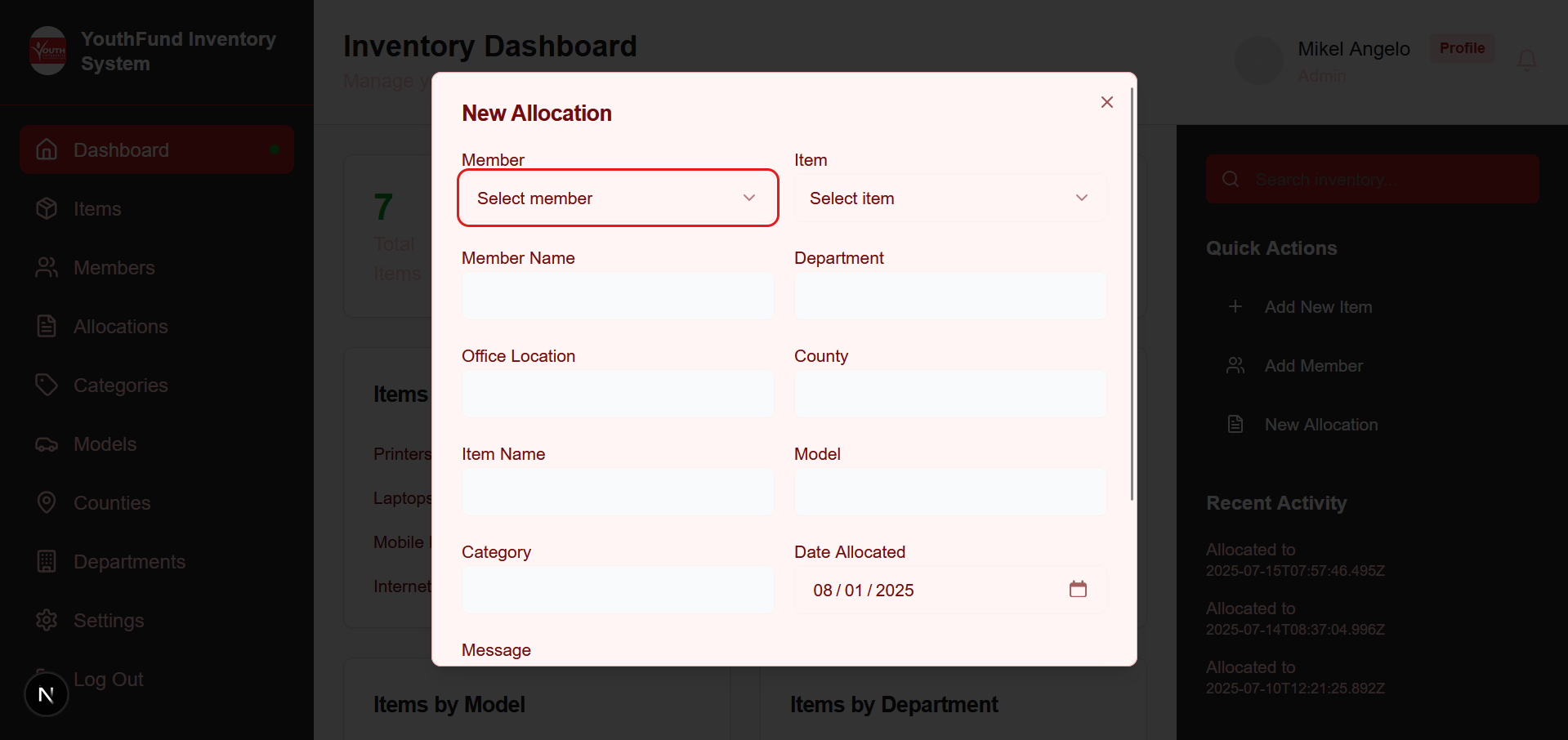The image size is (1568, 740).
Task: Navigate to Allocations in sidebar
Action: (157, 327)
